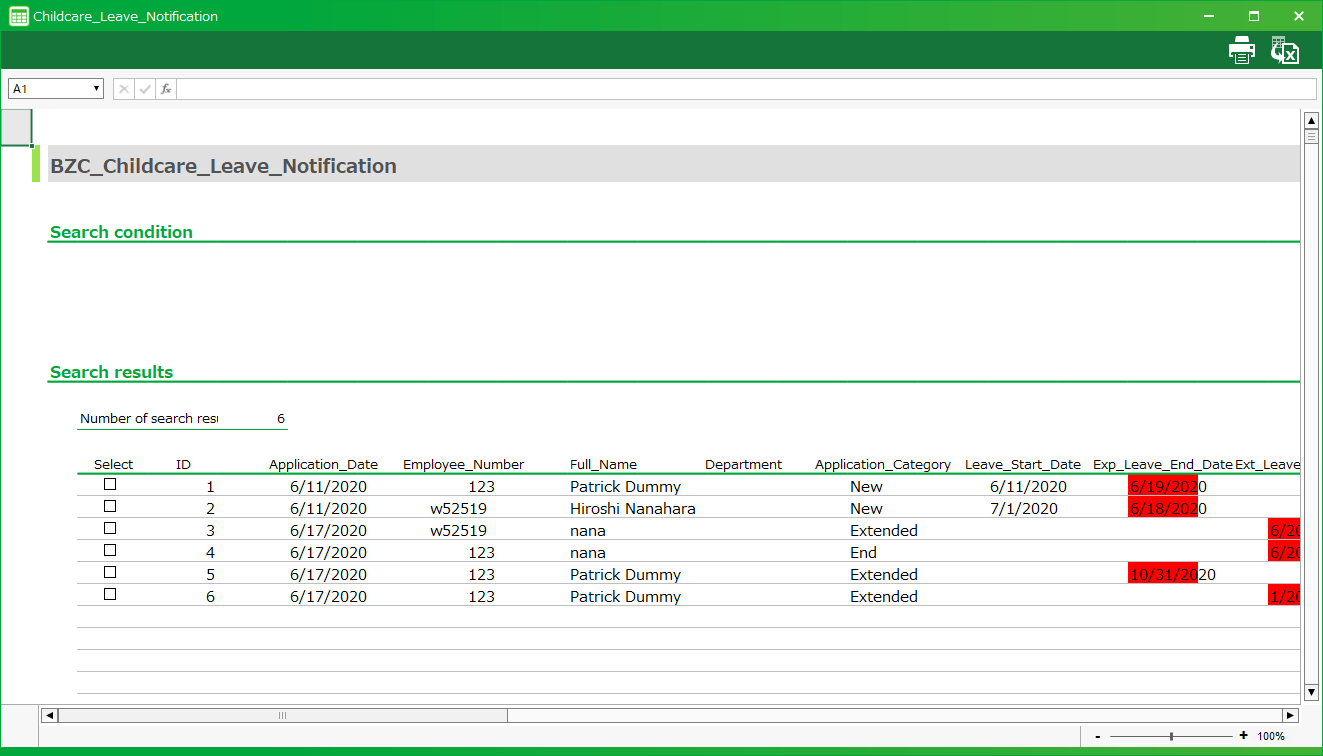This screenshot has height=756, width=1323.
Task: Click the spreadsheet app icon in title bar
Action: (x=18, y=16)
